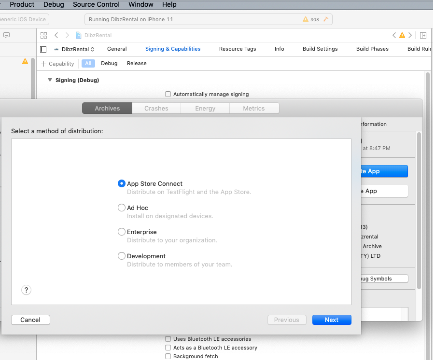Image resolution: width=433 pixels, height=360 pixels.
Task: Select Enterprise distribution method
Action: (122, 232)
